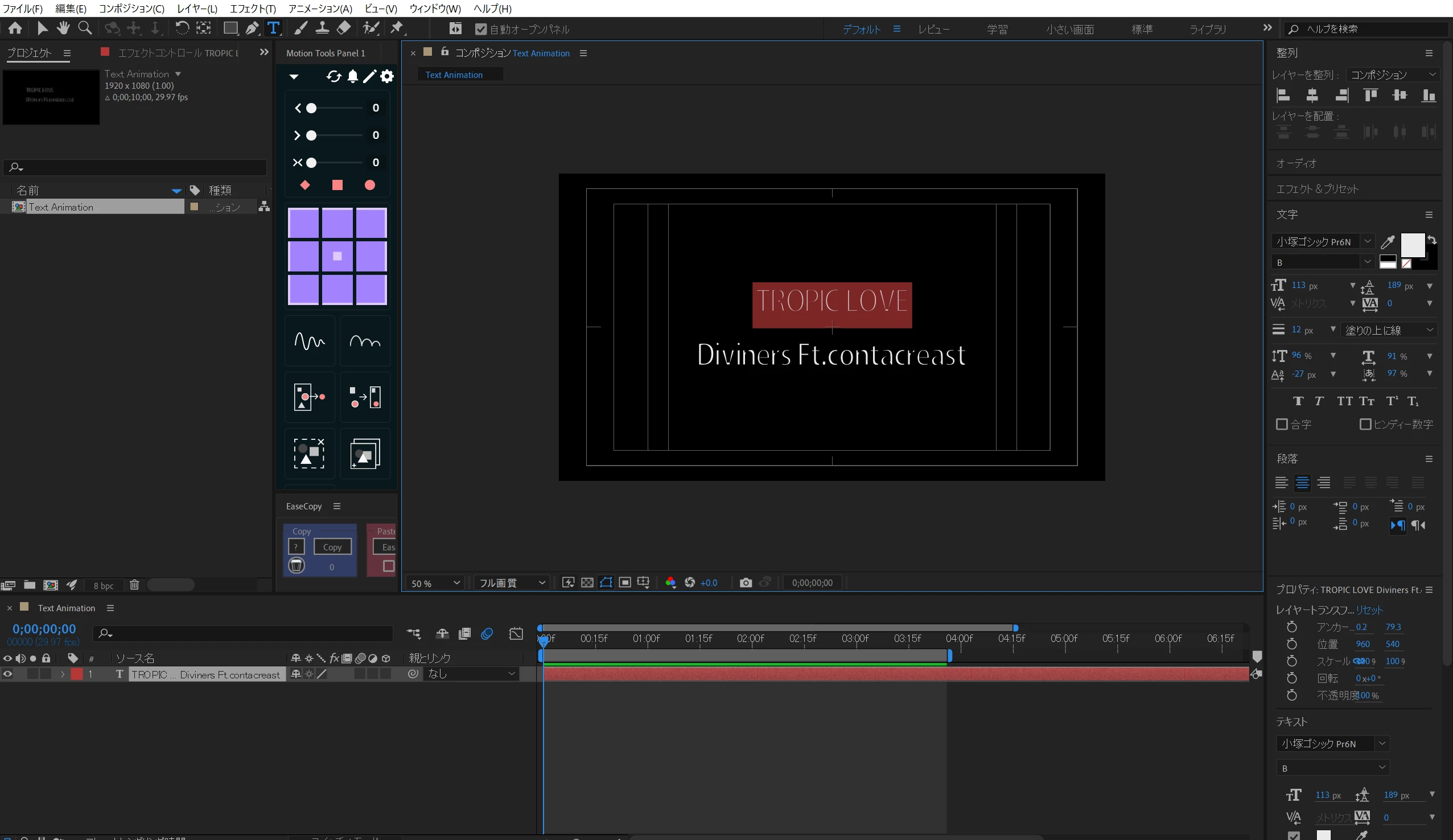Screen dimensions: 1453x840
Task: Take a snapshot with camera icon
Action: coord(746,583)
